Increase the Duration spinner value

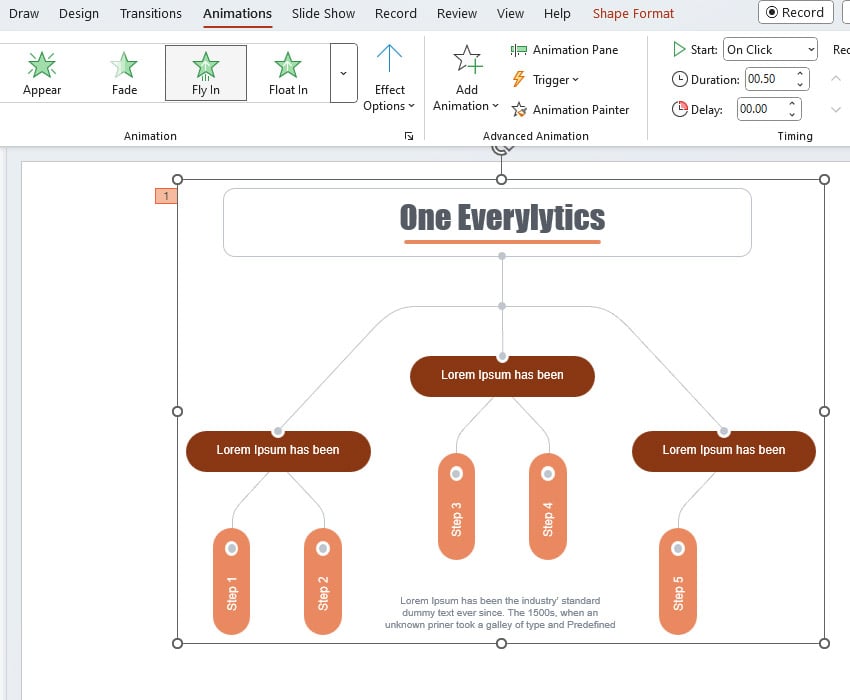pyautogui.click(x=800, y=74)
